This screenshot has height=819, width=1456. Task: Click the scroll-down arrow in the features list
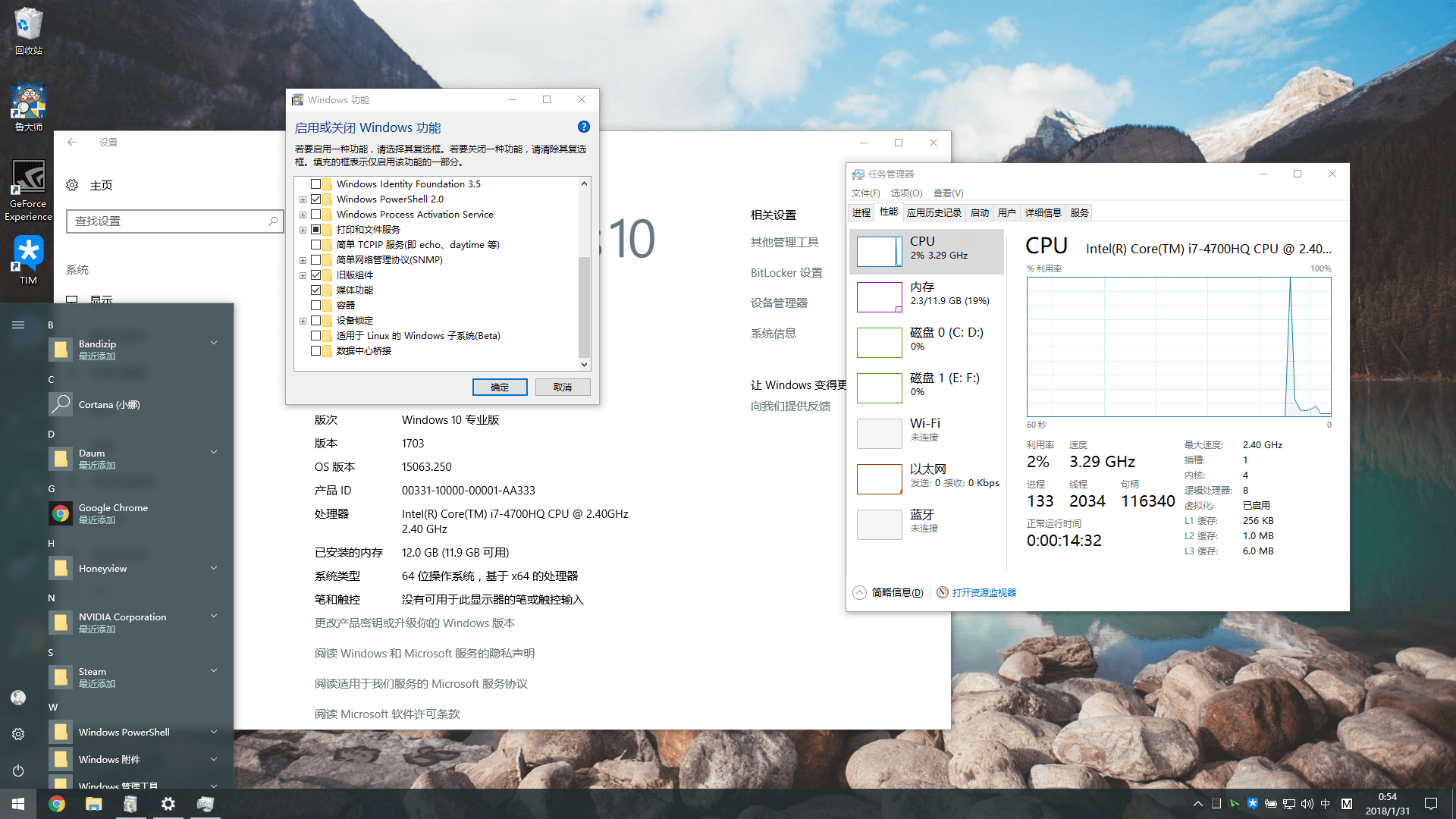(x=584, y=364)
